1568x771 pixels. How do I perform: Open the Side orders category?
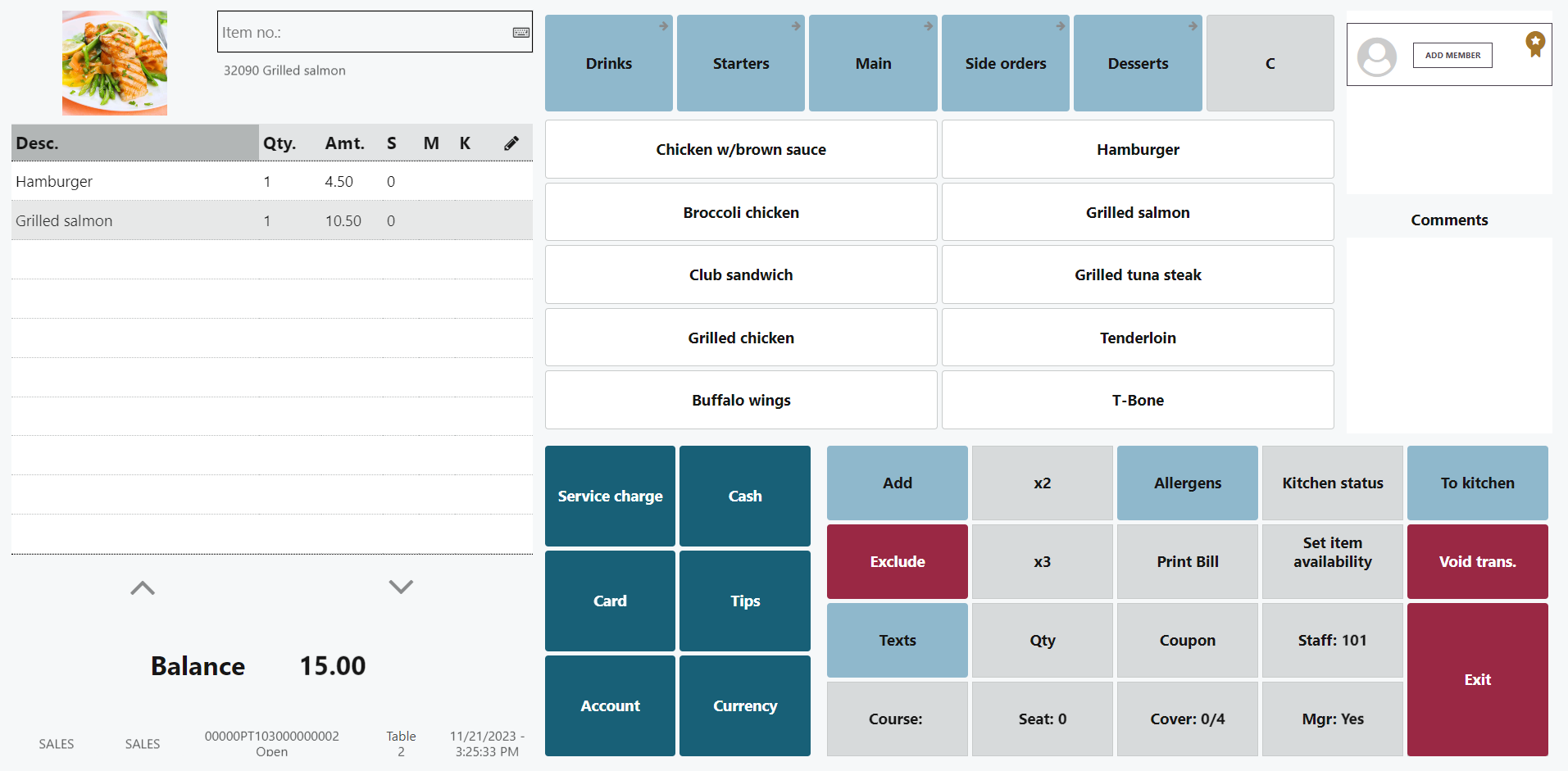click(1006, 63)
